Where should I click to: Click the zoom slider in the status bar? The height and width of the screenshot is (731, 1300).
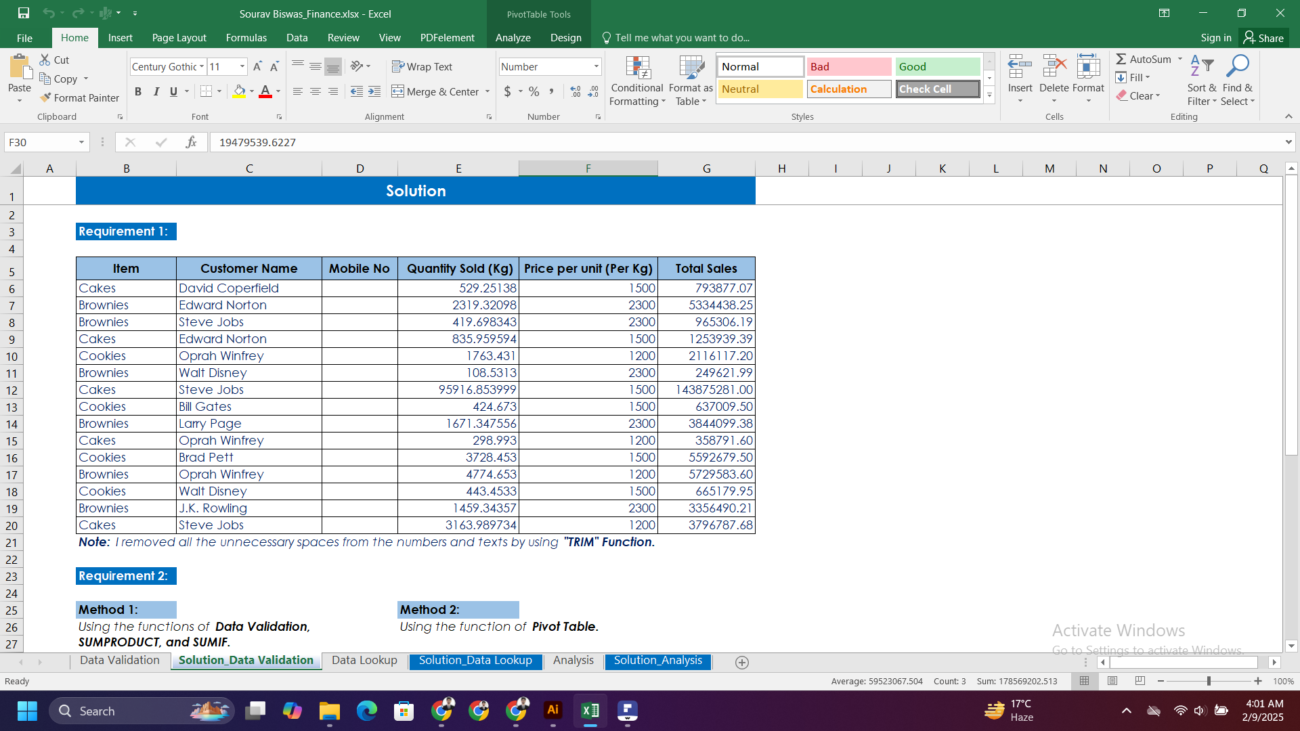(x=1208, y=681)
